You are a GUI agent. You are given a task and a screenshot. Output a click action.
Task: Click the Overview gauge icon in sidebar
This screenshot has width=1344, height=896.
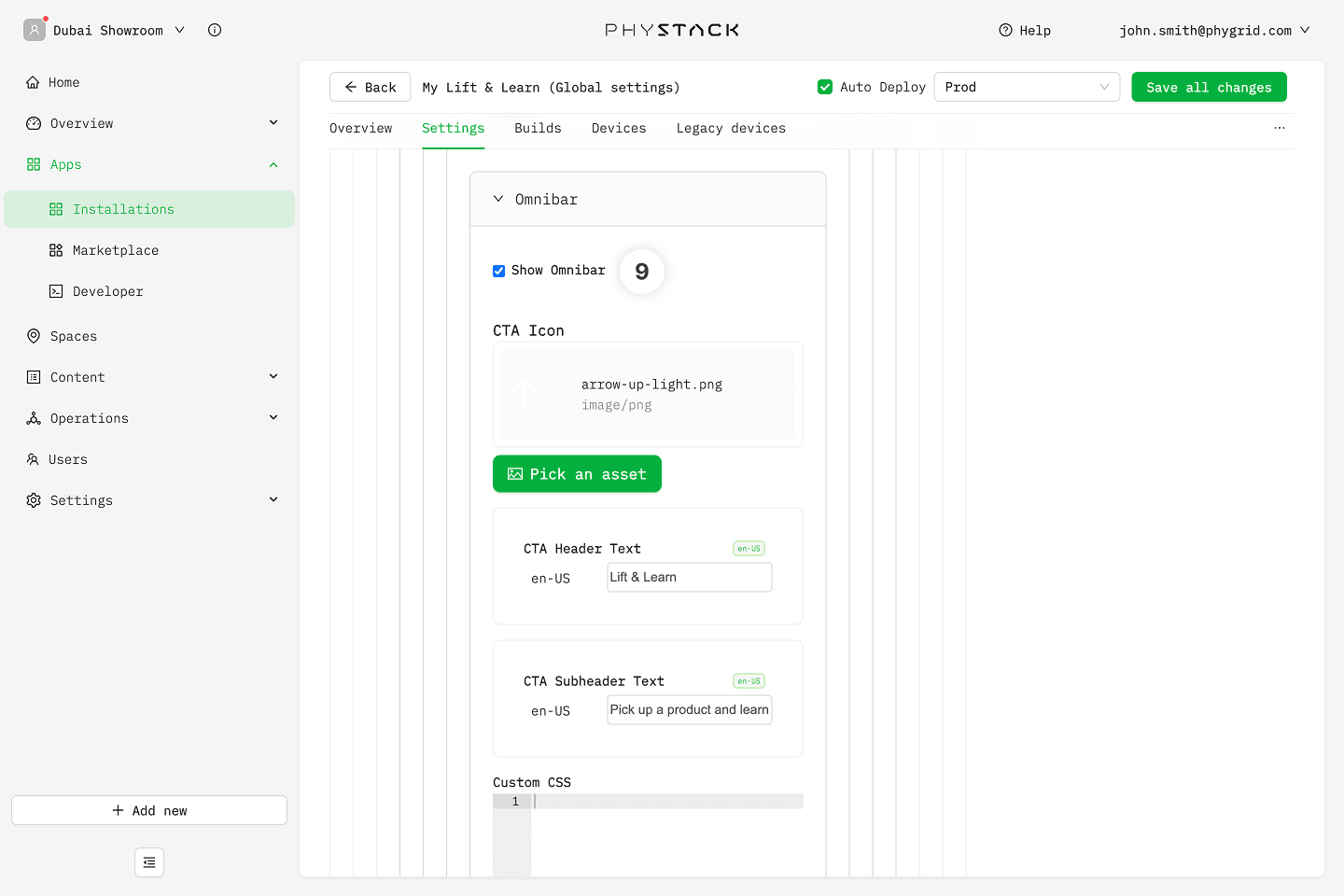[34, 123]
